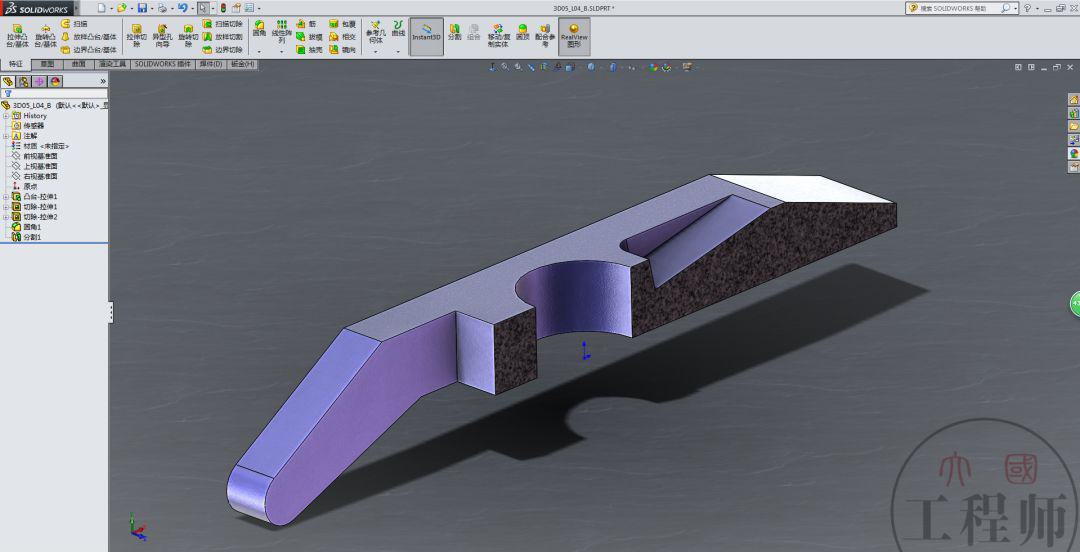
Task: Open the DisplayManager tab
Action: click(55, 81)
